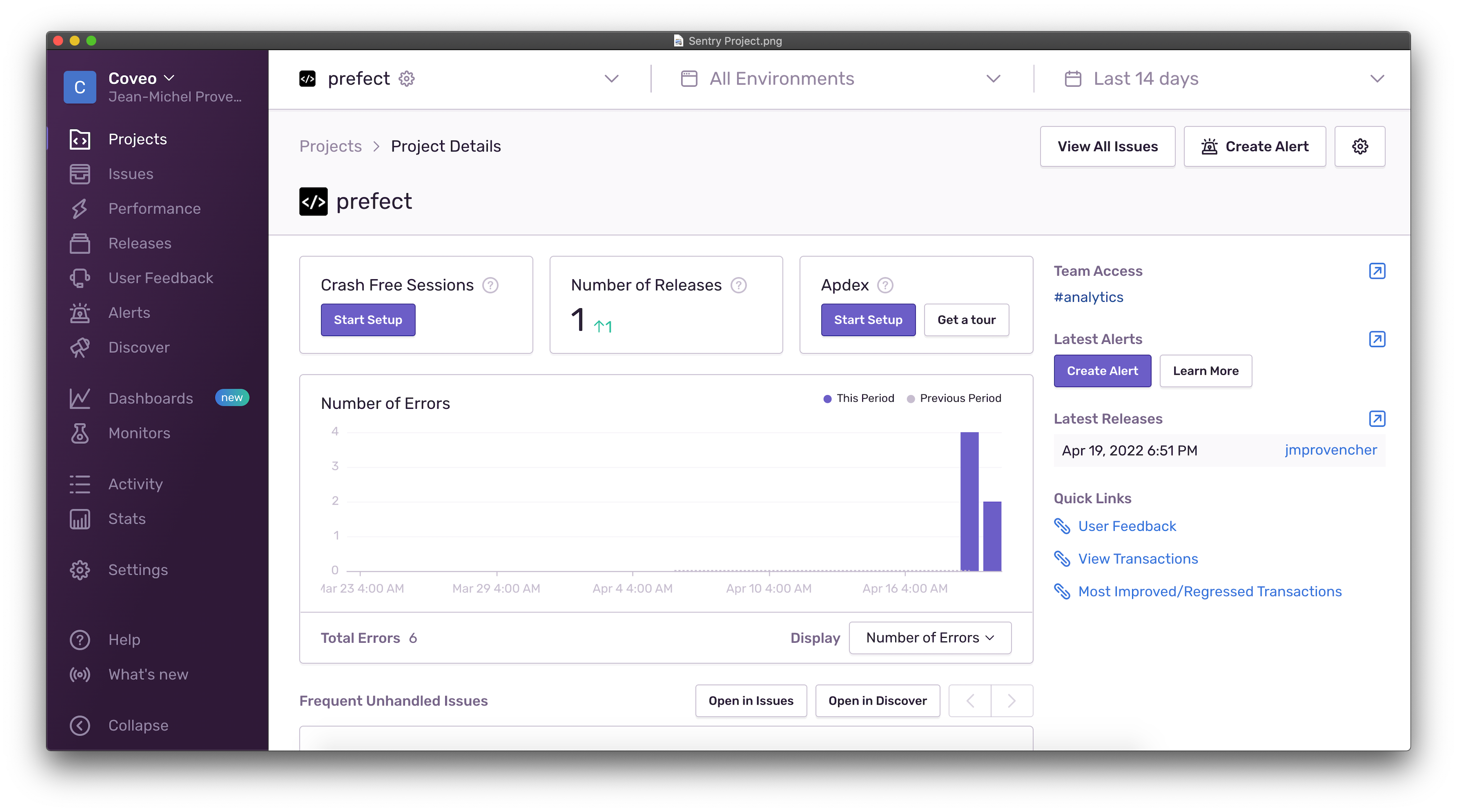Click the Discover telescope icon

80,347
